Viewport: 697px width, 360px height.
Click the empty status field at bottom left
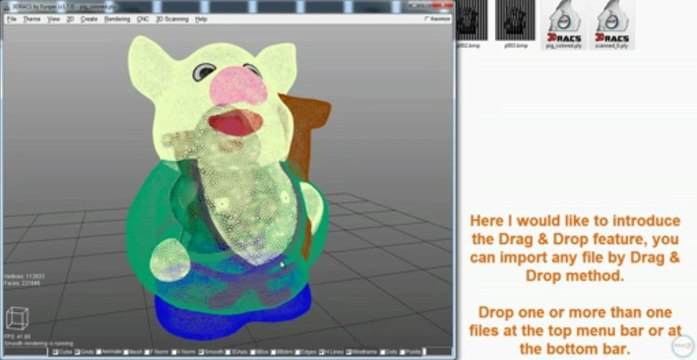[25, 352]
